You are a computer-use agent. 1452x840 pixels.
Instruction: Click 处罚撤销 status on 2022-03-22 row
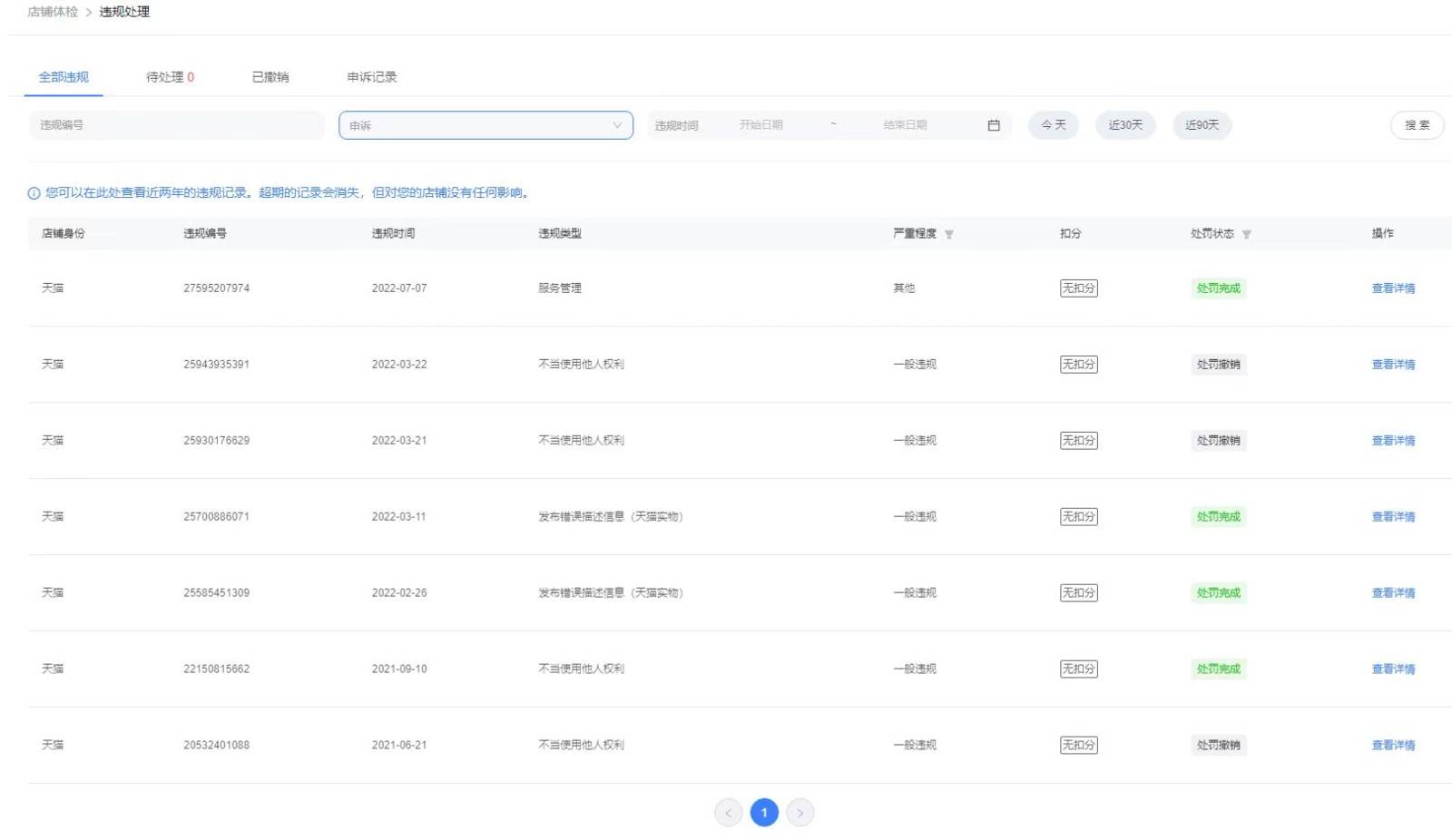pos(1218,365)
